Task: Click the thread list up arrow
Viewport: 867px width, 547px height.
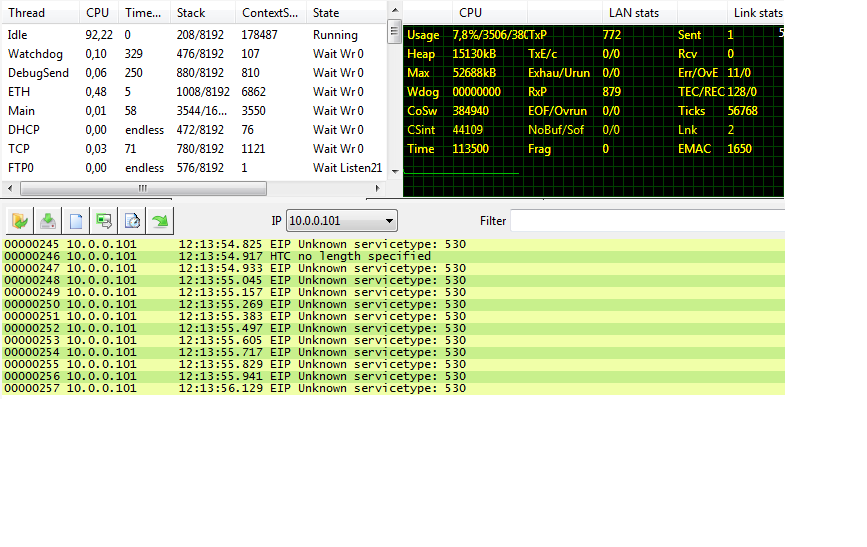Action: tap(395, 10)
